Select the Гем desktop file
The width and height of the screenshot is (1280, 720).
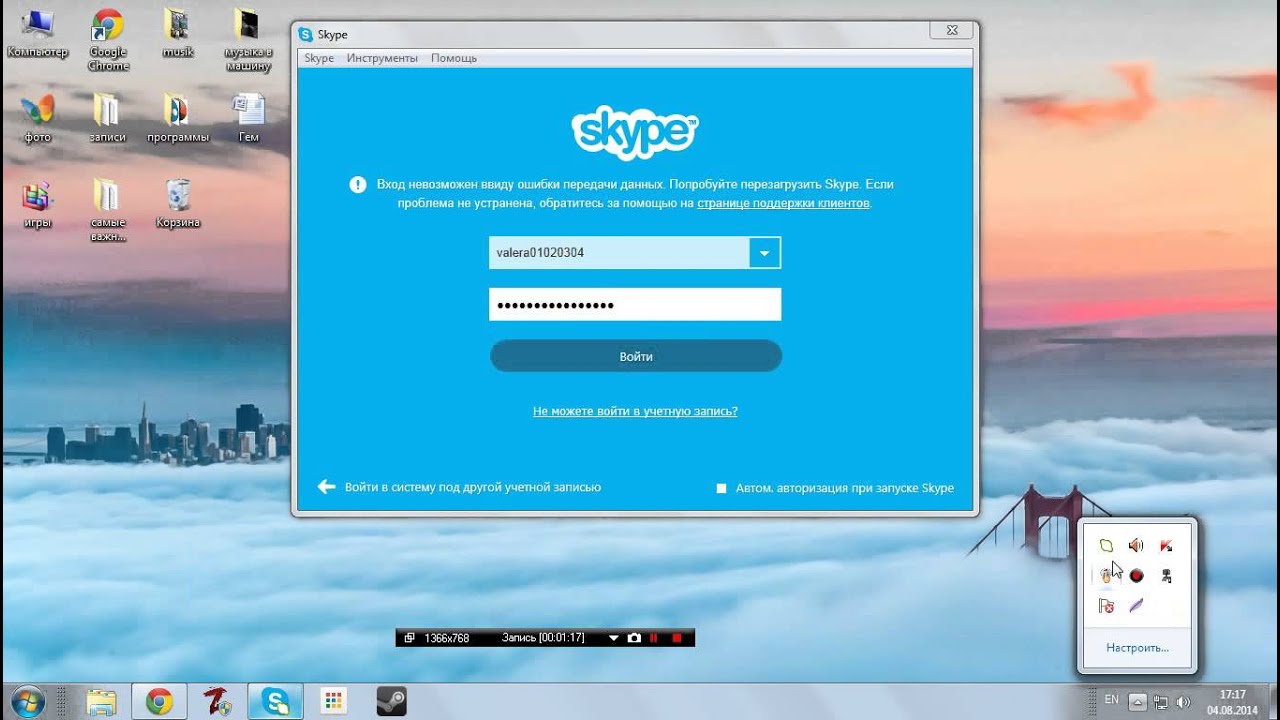pyautogui.click(x=248, y=119)
